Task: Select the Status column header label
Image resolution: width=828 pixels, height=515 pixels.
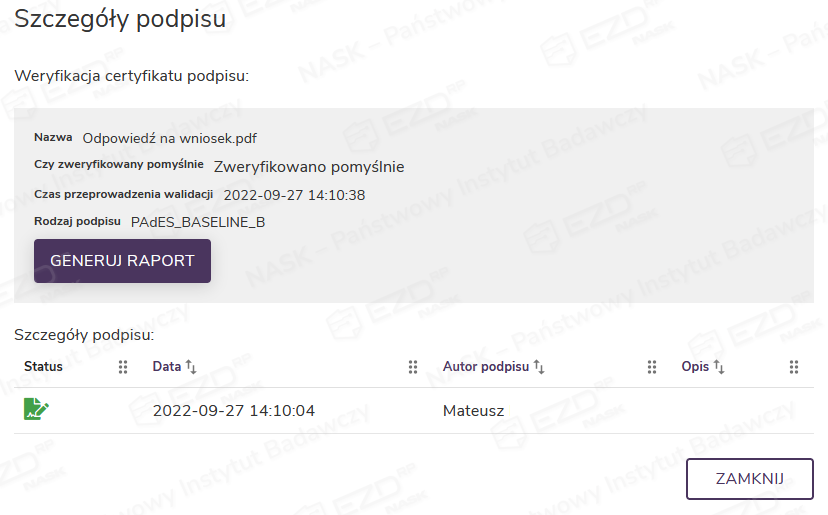Action: [43, 367]
